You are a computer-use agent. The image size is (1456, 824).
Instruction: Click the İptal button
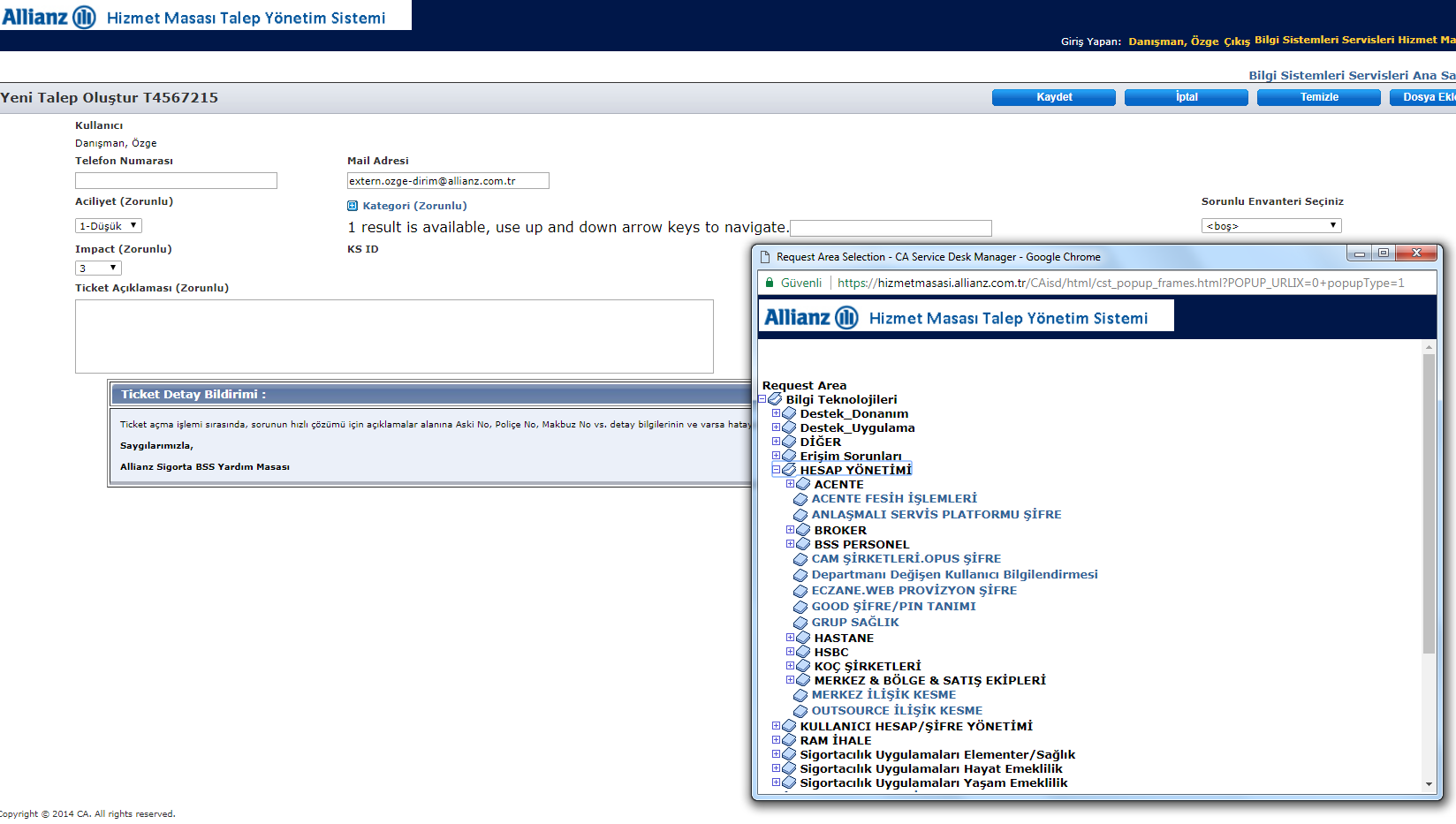pyautogui.click(x=1187, y=97)
